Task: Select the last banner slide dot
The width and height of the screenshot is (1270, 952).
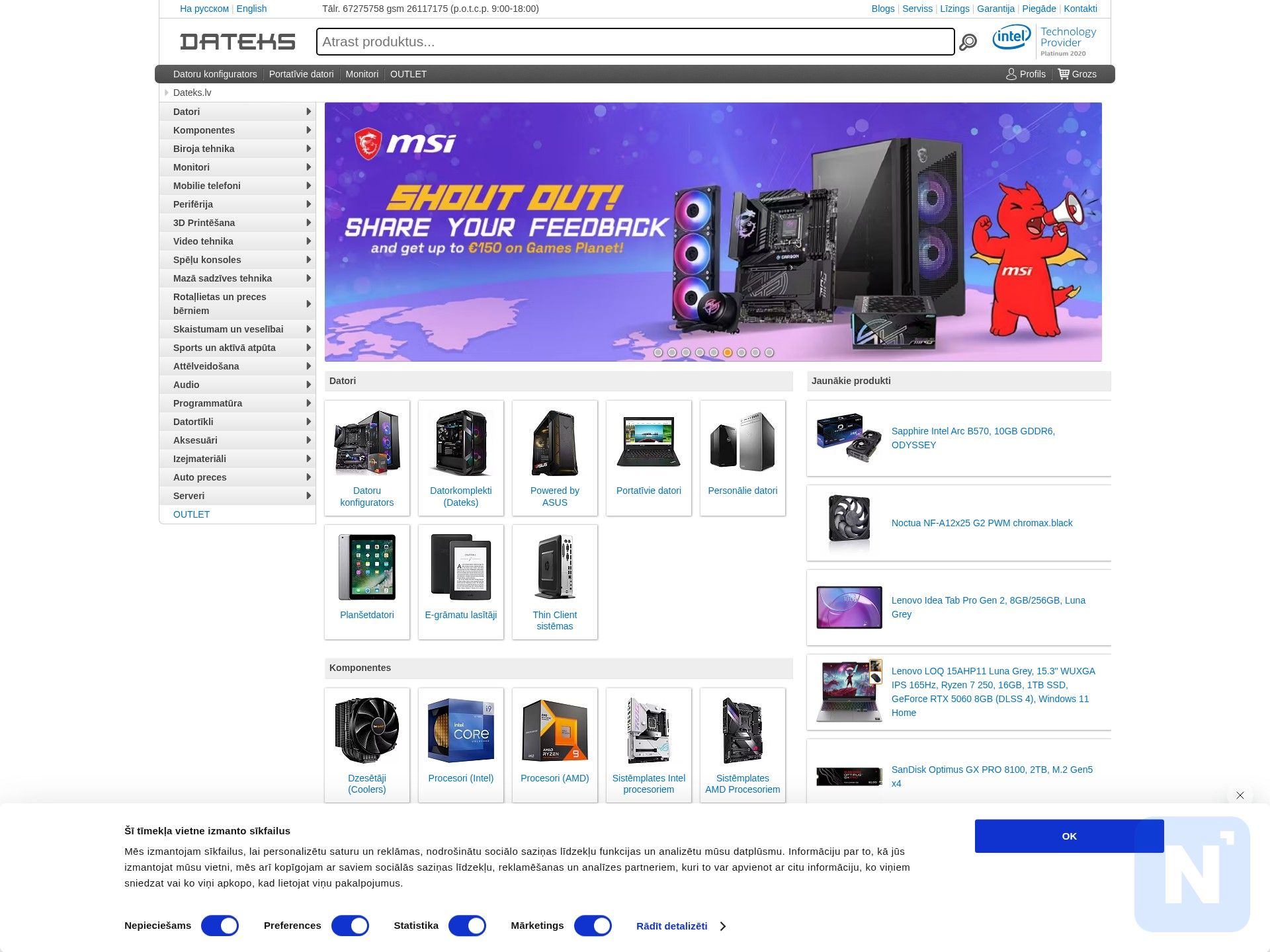Action: tap(769, 352)
